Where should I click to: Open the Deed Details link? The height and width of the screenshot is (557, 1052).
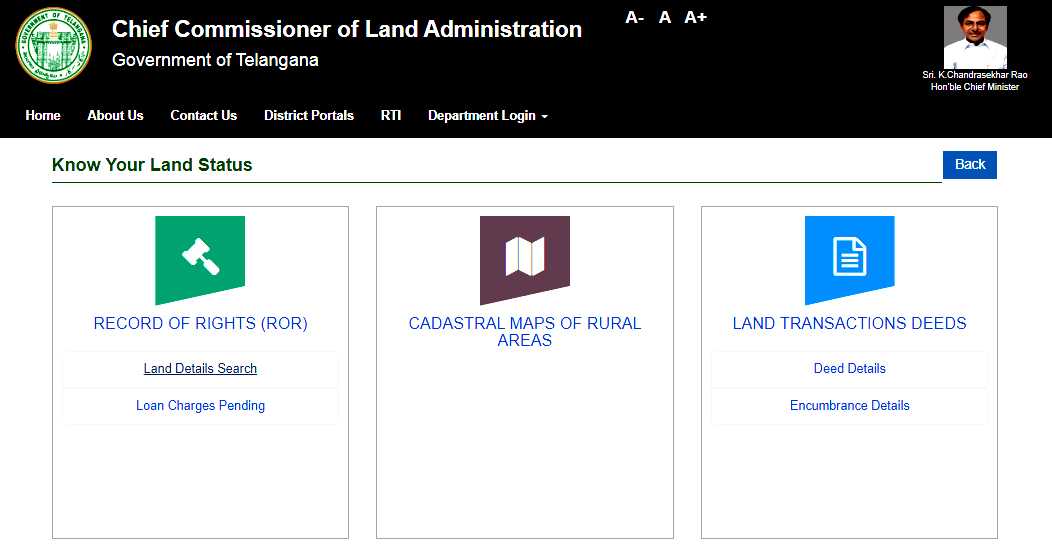tap(849, 368)
